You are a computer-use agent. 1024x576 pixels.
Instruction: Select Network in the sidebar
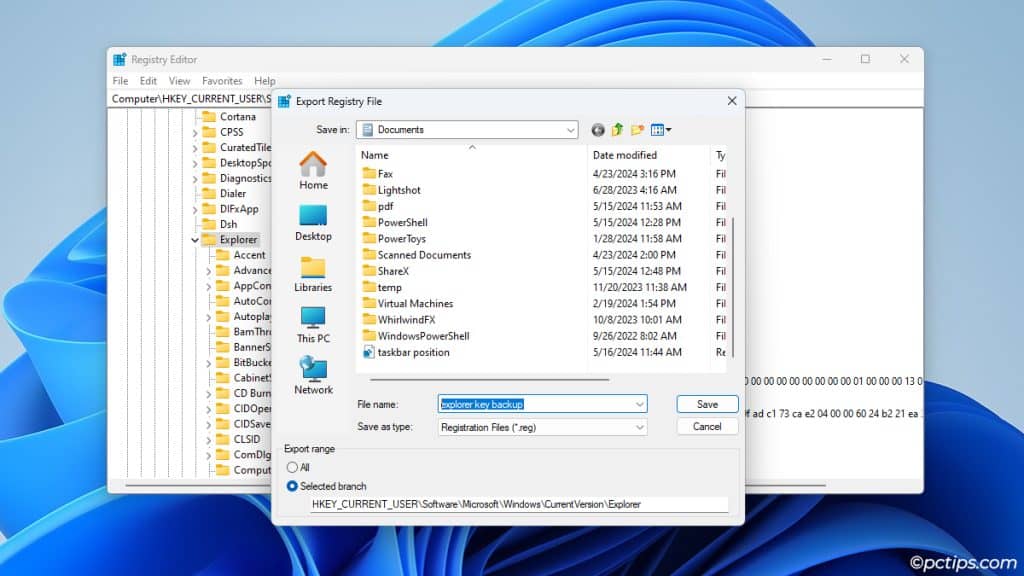coord(313,377)
